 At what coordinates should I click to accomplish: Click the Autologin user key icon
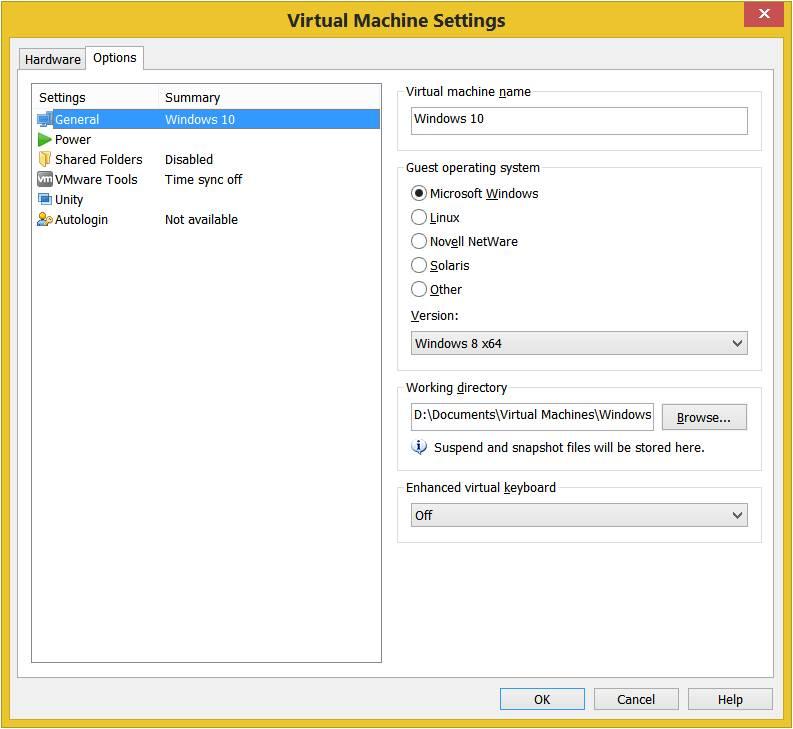pyautogui.click(x=45, y=220)
